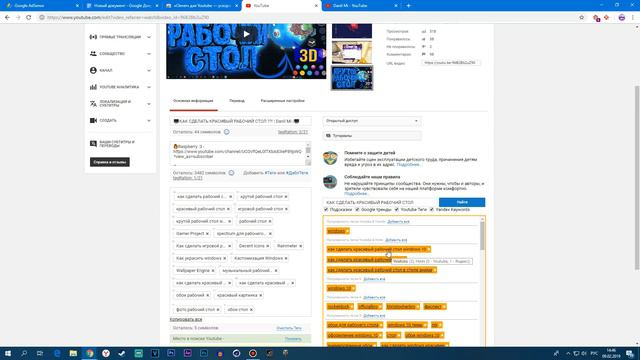Click the video title input field

pyautogui.click(x=240, y=121)
